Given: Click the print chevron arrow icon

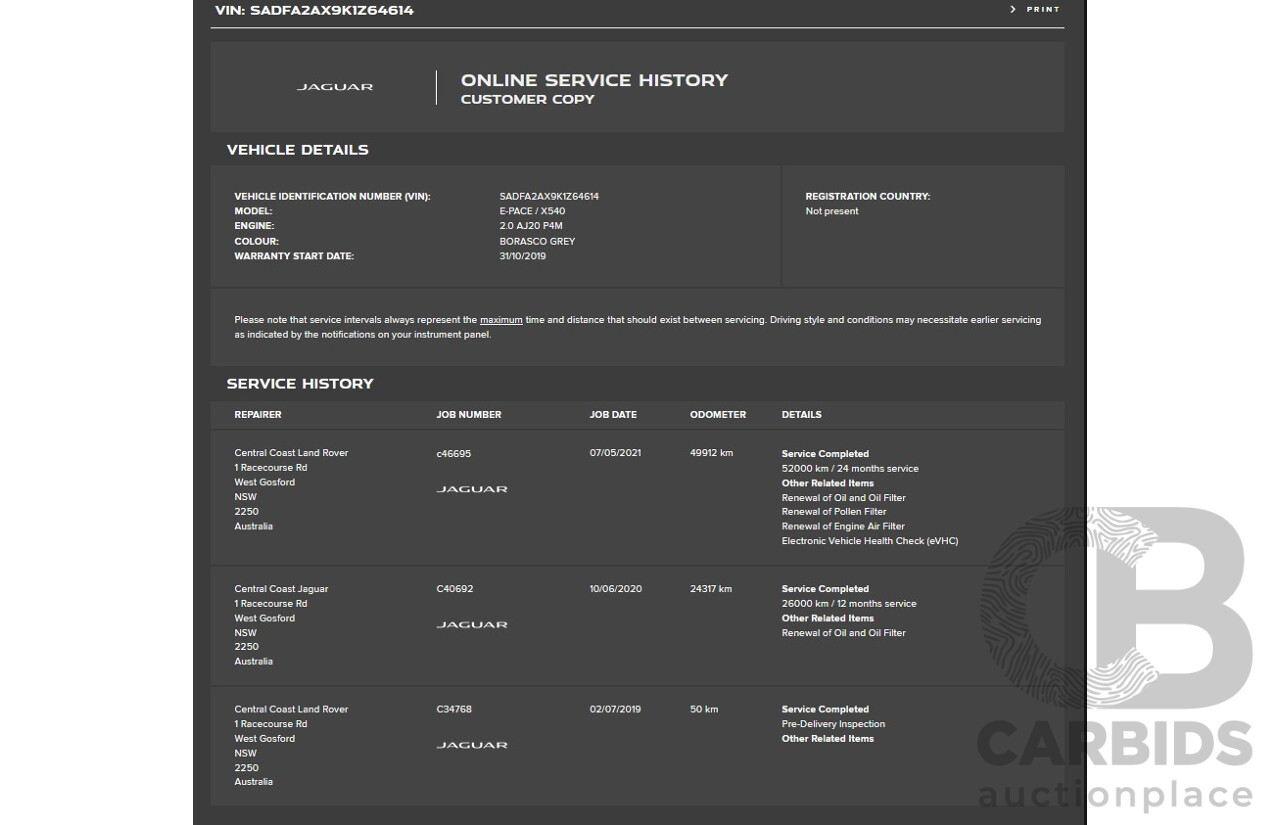Looking at the screenshot, I should coord(1013,9).
